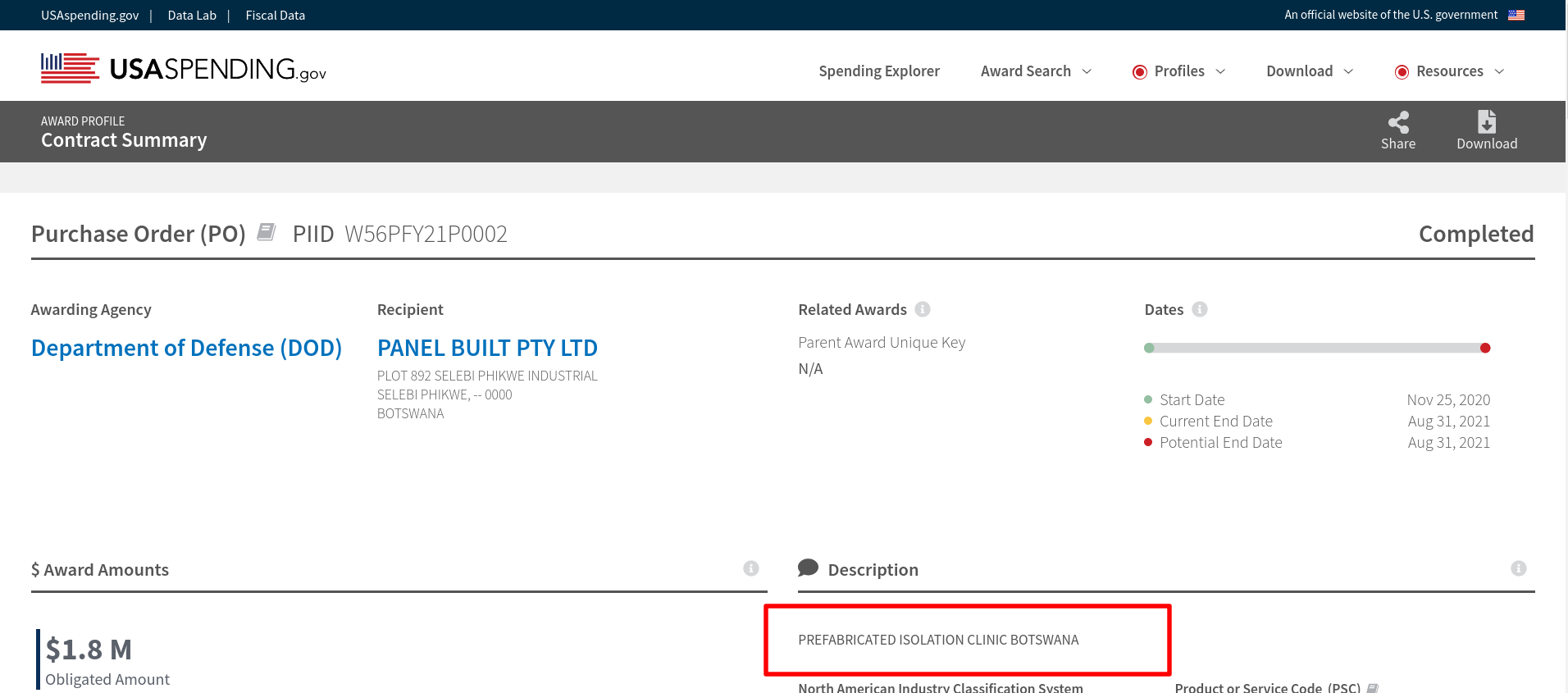
Task: Open the Resources menu item
Action: [1450, 71]
